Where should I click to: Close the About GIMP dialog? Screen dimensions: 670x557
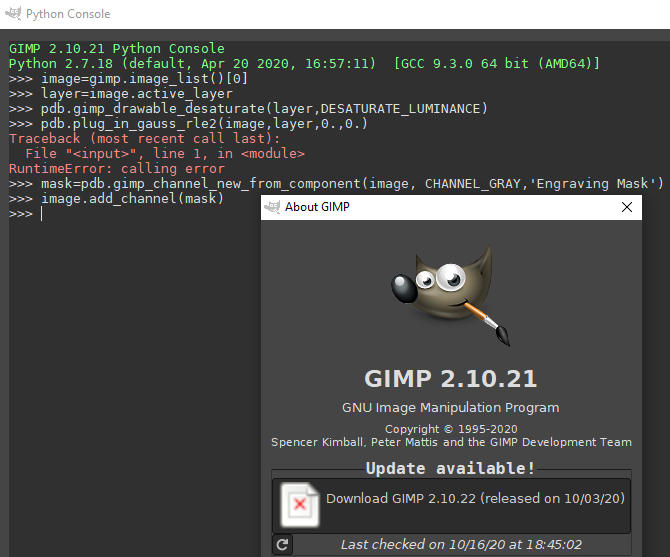[626, 207]
